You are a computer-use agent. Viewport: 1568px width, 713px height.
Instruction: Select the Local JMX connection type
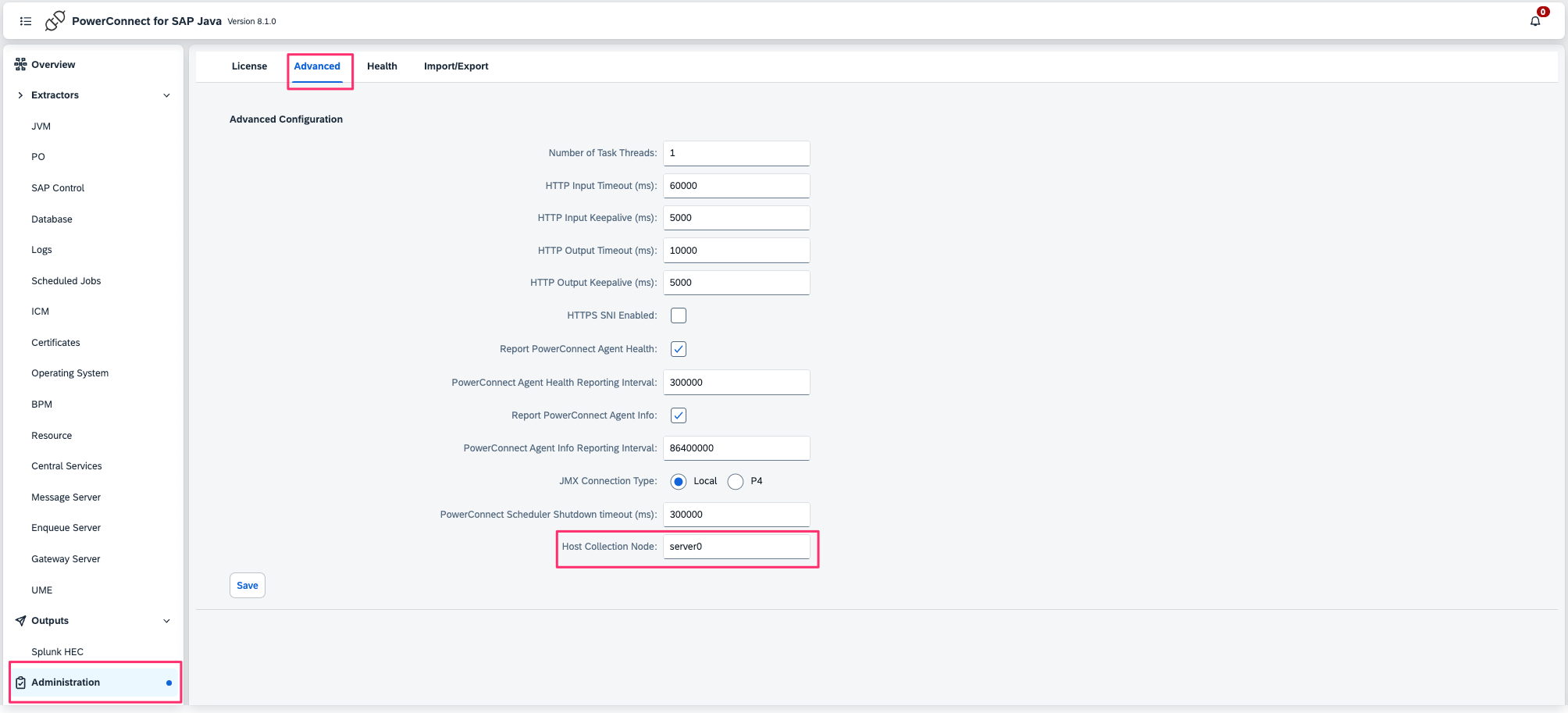click(x=679, y=482)
